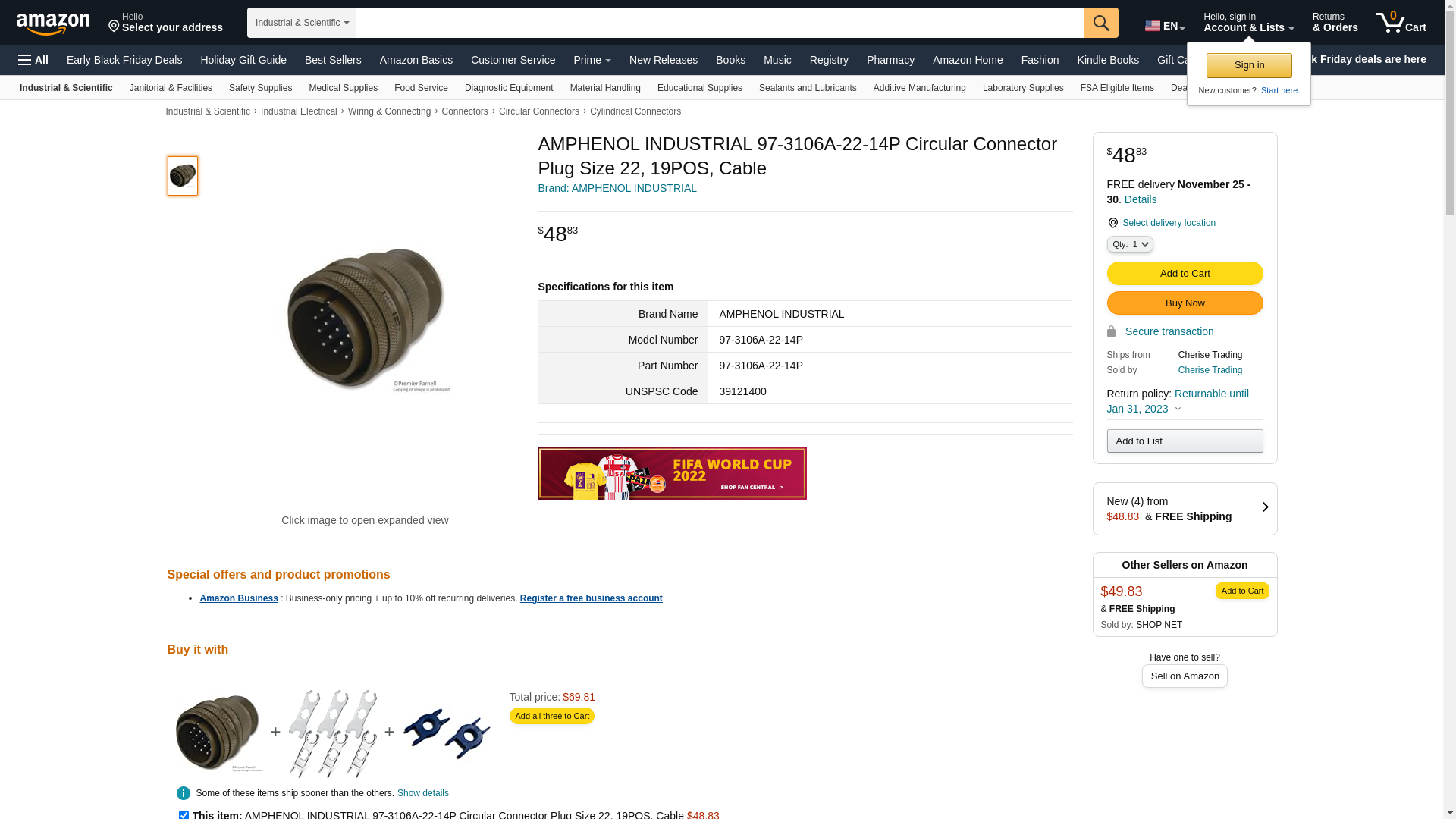Click into the Amazon search field
The width and height of the screenshot is (1456, 819).
pyautogui.click(x=720, y=23)
